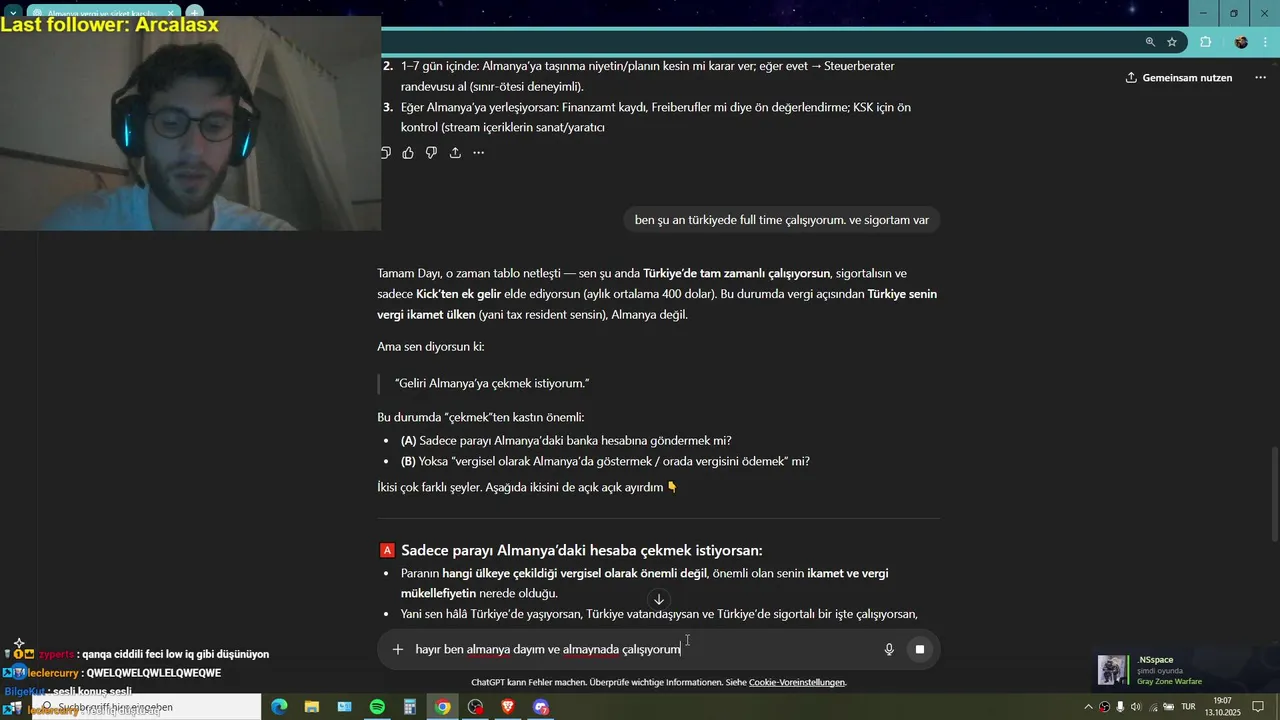Expand hidden system tray icons
This screenshot has width=1280, height=720.
click(x=1089, y=707)
